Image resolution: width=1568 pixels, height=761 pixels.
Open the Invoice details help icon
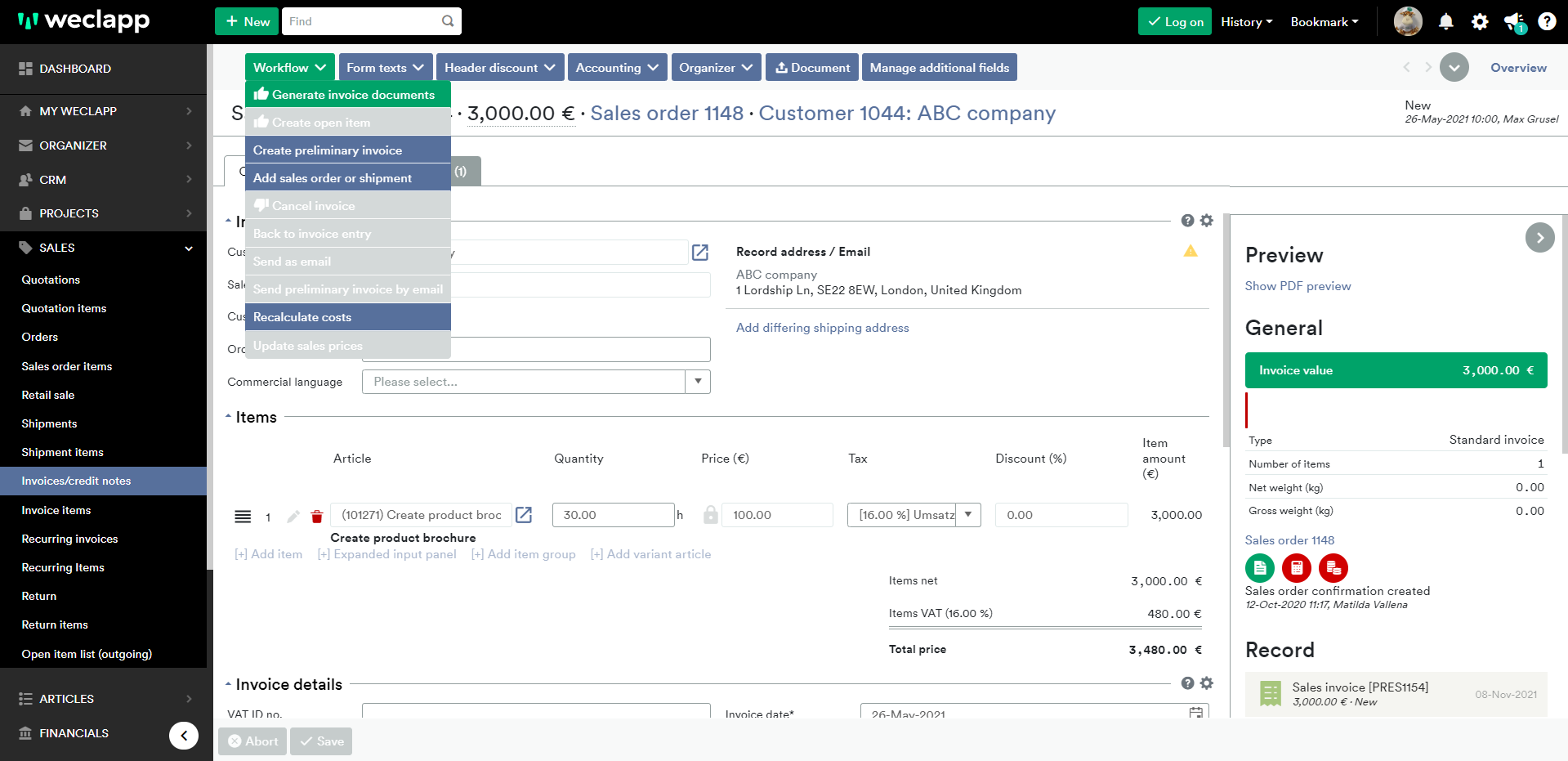coord(1187,683)
